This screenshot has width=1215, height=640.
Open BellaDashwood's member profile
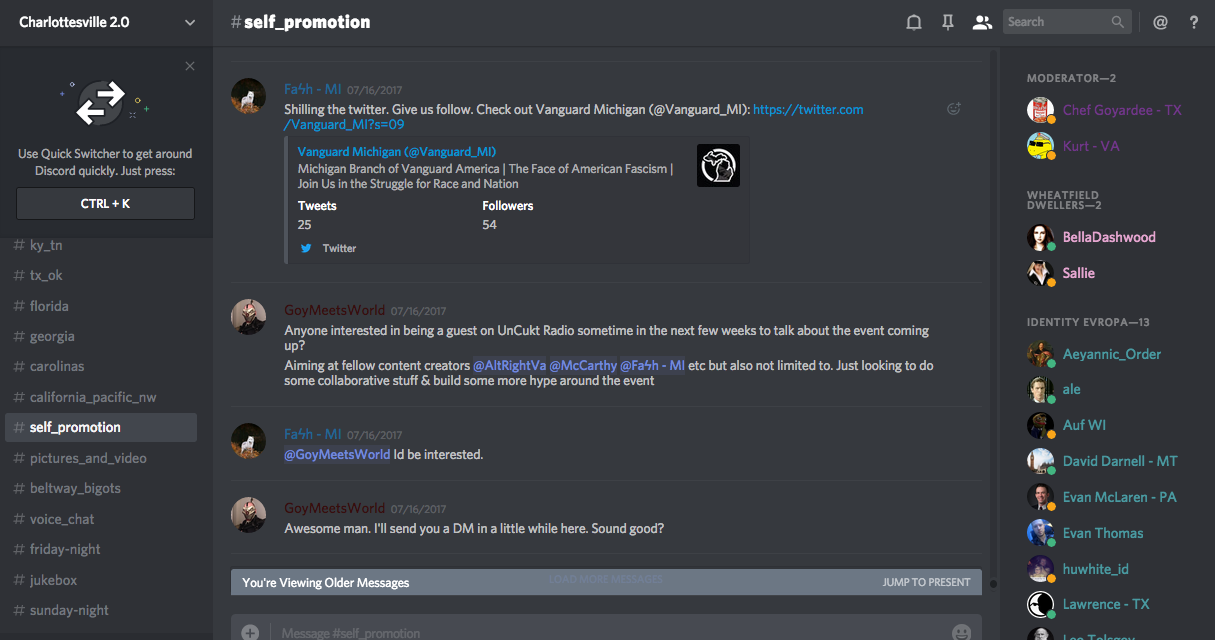click(x=1108, y=237)
